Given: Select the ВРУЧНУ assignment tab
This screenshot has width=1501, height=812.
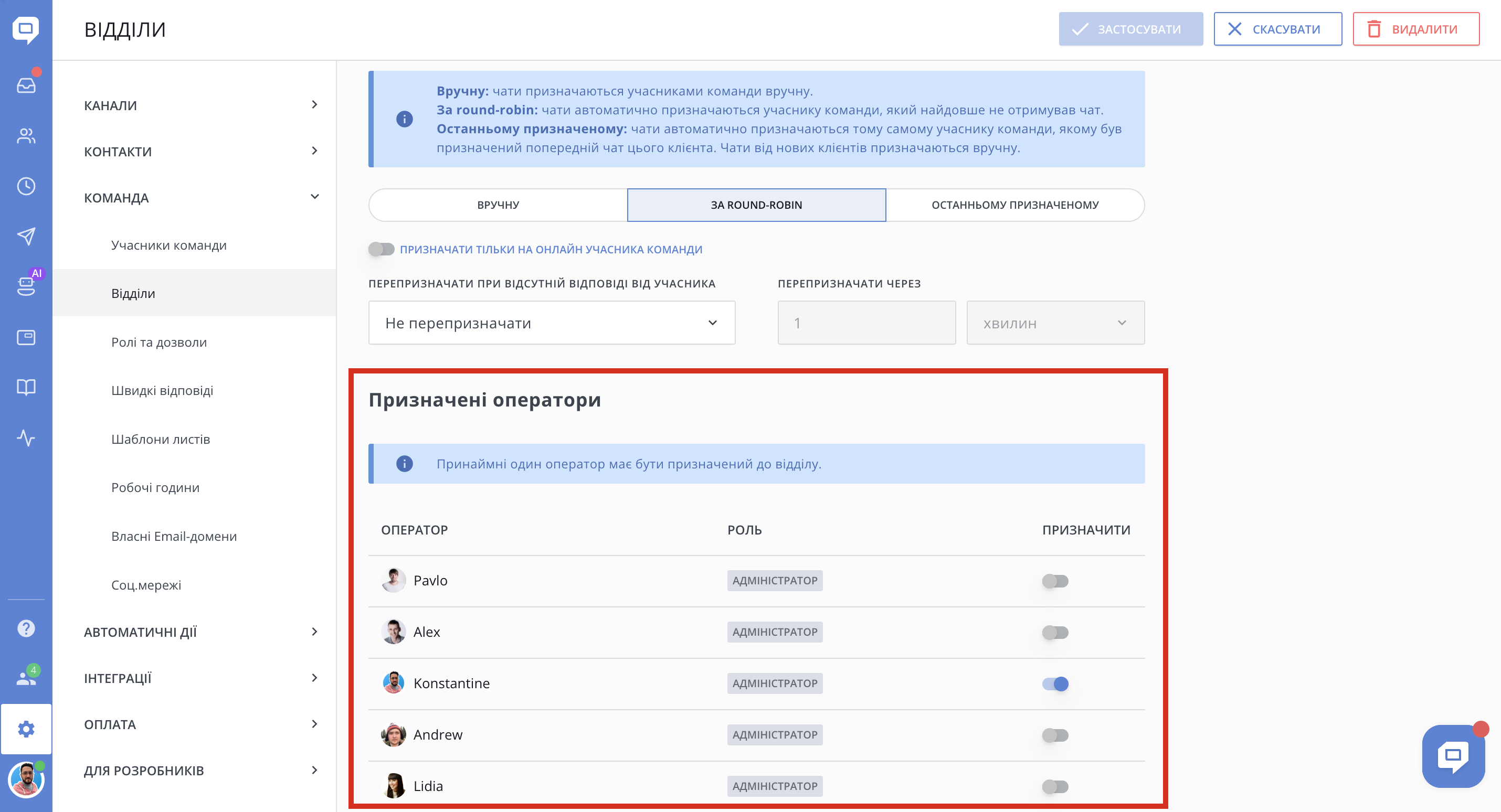Looking at the screenshot, I should pos(498,205).
